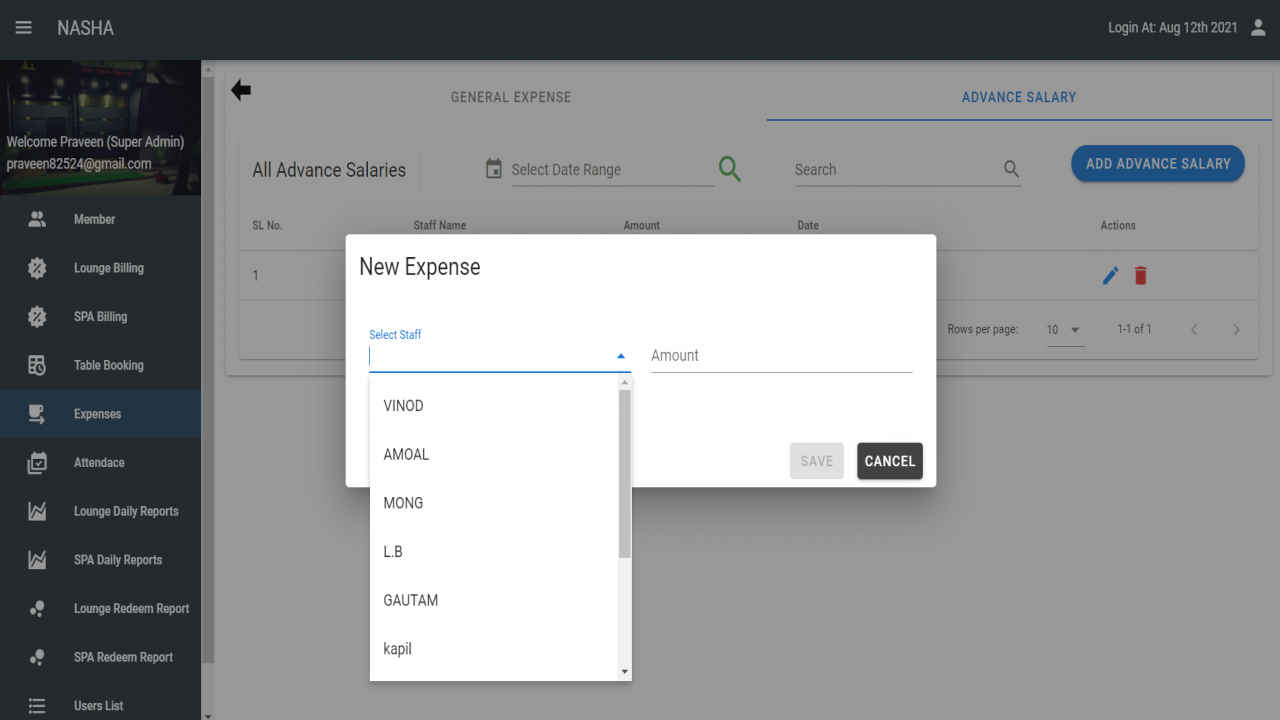Viewport: 1280px width, 720px height.
Task: Open Expenses in the sidebar
Action: click(x=100, y=414)
